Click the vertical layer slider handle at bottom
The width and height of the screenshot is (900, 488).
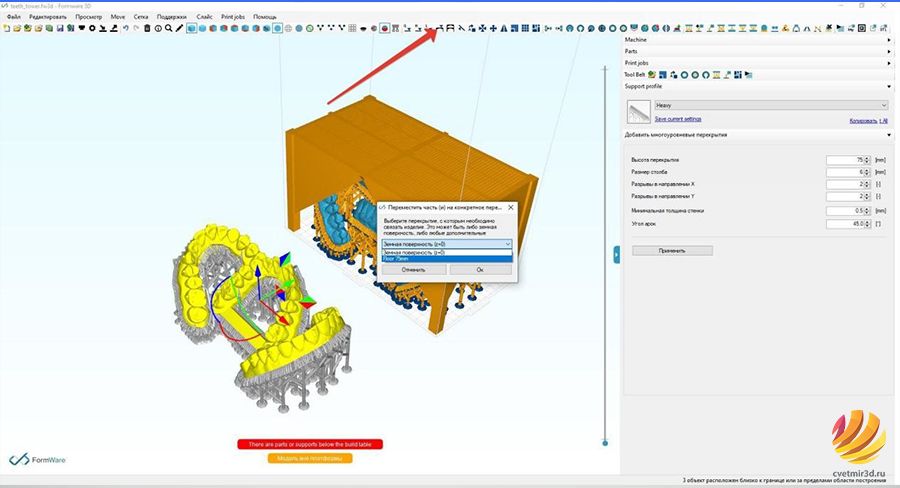[605, 443]
